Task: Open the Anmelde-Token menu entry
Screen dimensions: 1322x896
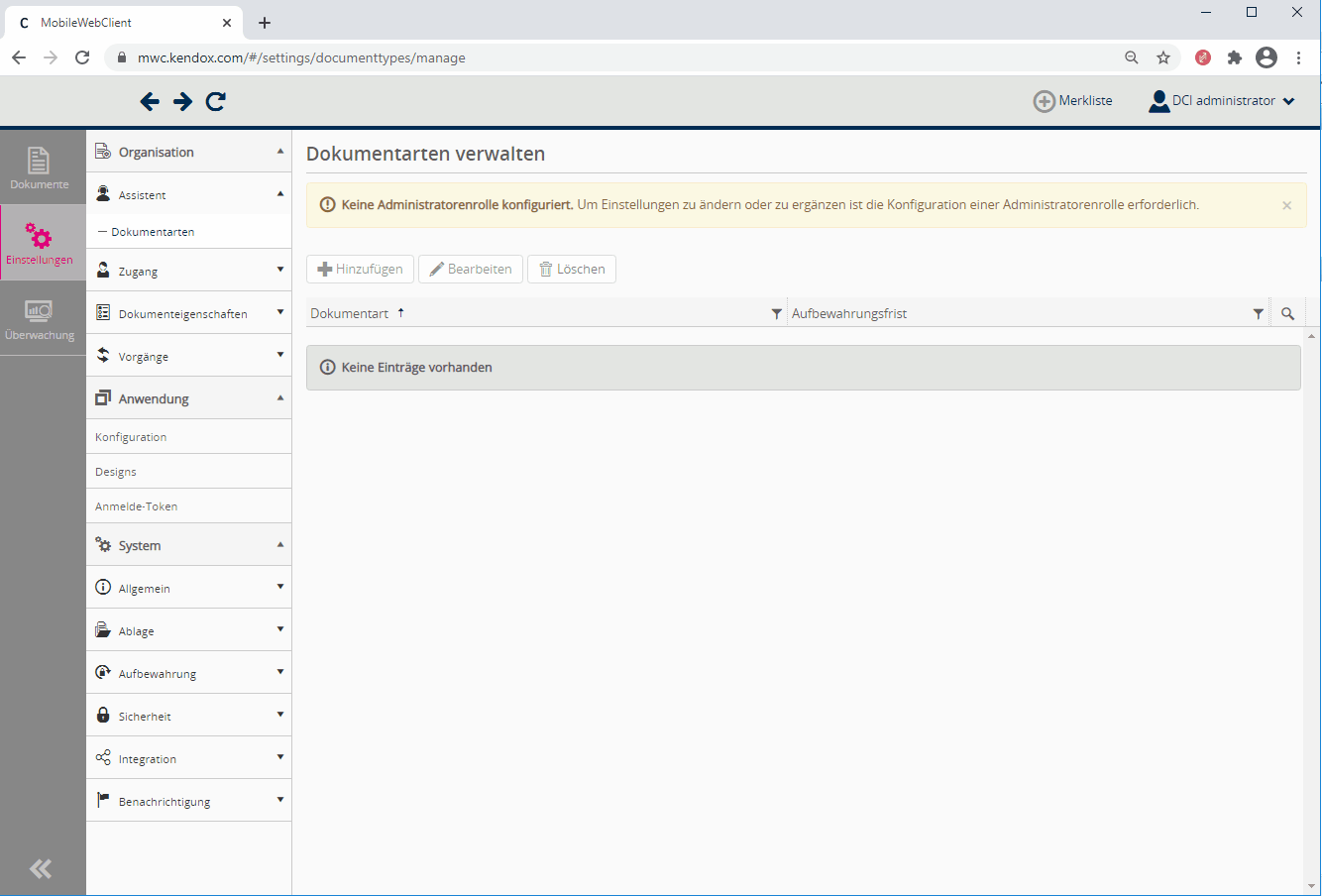Action: pyautogui.click(x=136, y=506)
